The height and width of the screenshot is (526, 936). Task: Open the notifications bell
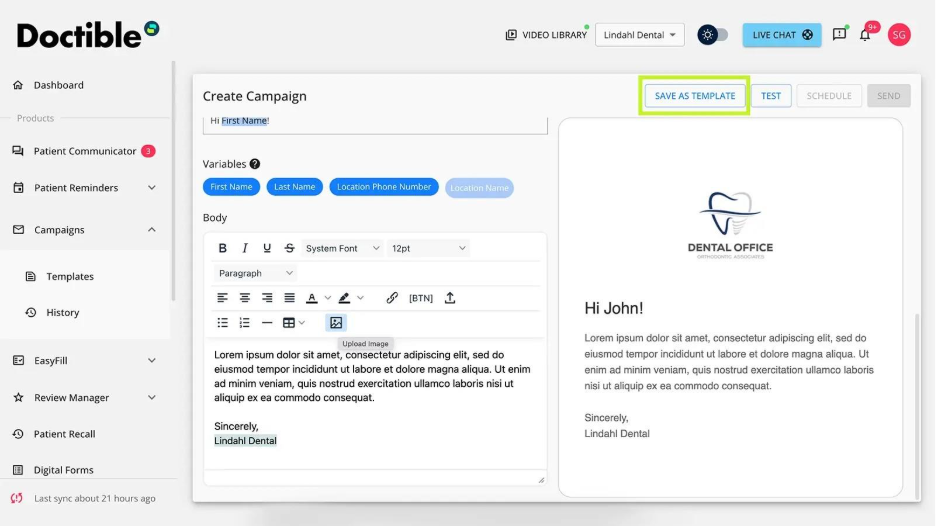point(865,35)
